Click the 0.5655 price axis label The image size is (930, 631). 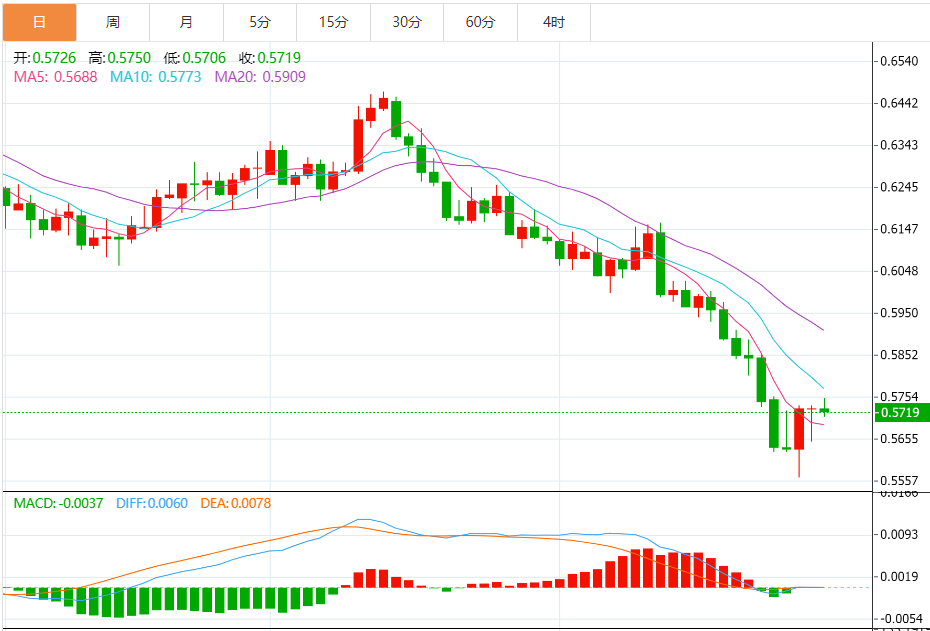pyautogui.click(x=900, y=439)
